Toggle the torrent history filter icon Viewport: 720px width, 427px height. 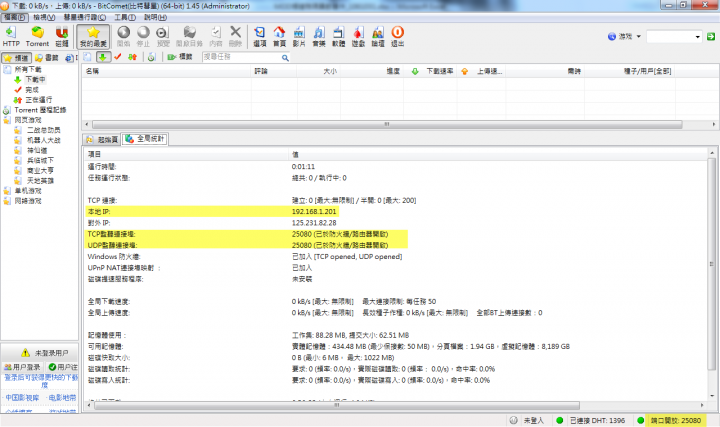(152, 57)
